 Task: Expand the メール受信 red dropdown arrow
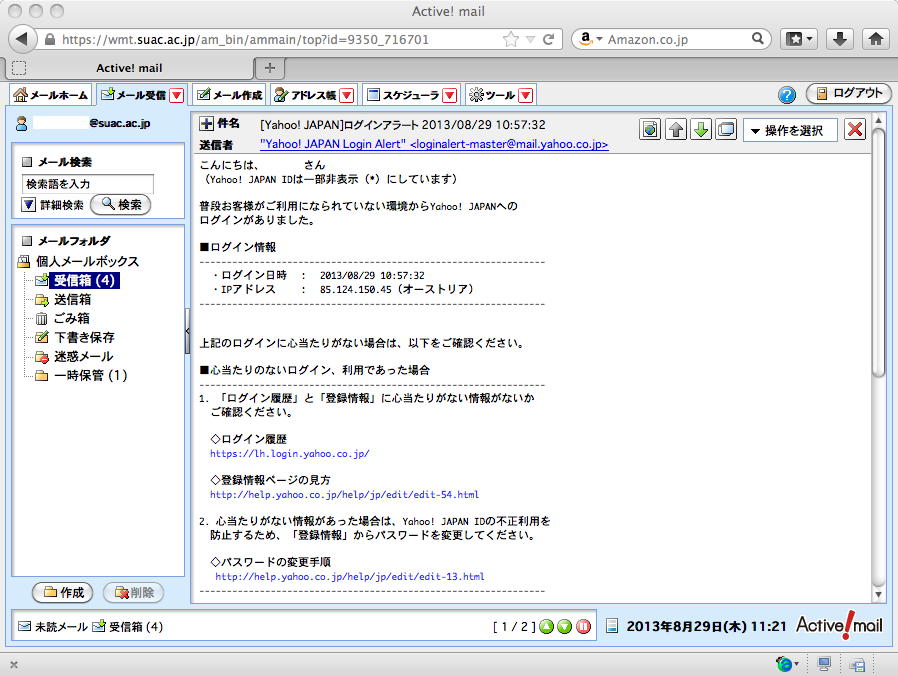click(177, 95)
